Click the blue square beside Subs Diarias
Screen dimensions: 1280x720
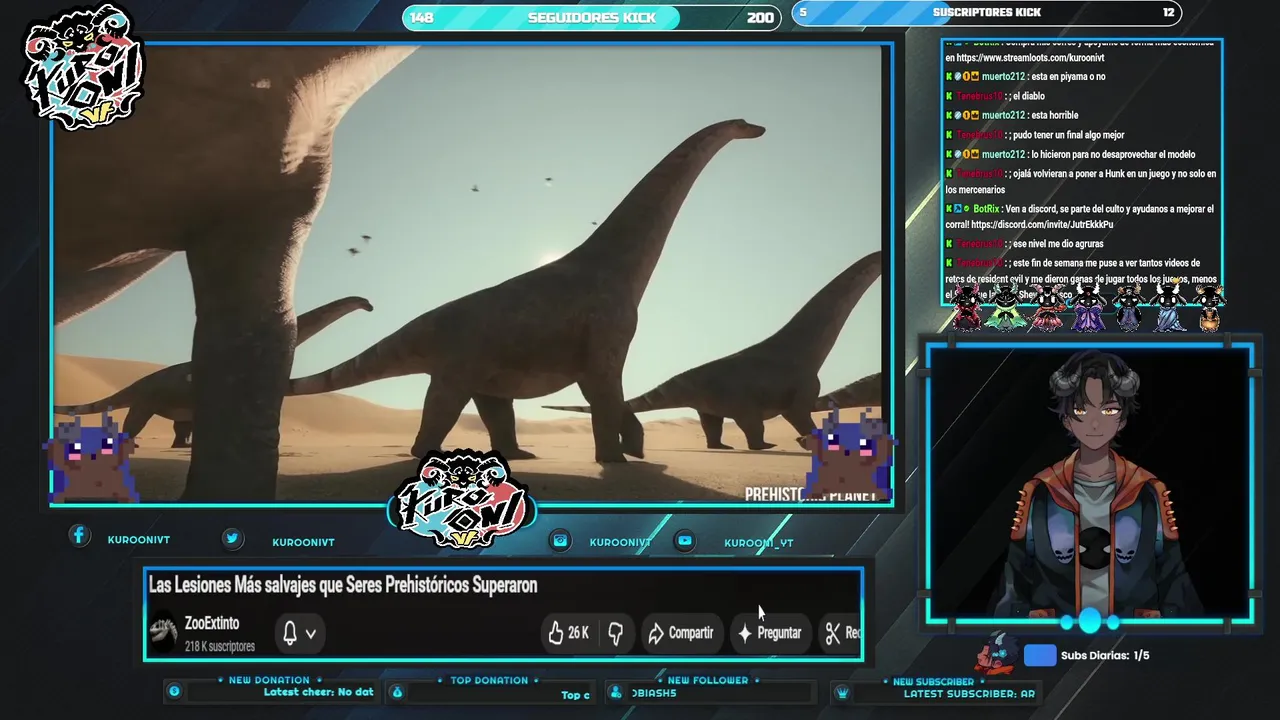[1040, 655]
